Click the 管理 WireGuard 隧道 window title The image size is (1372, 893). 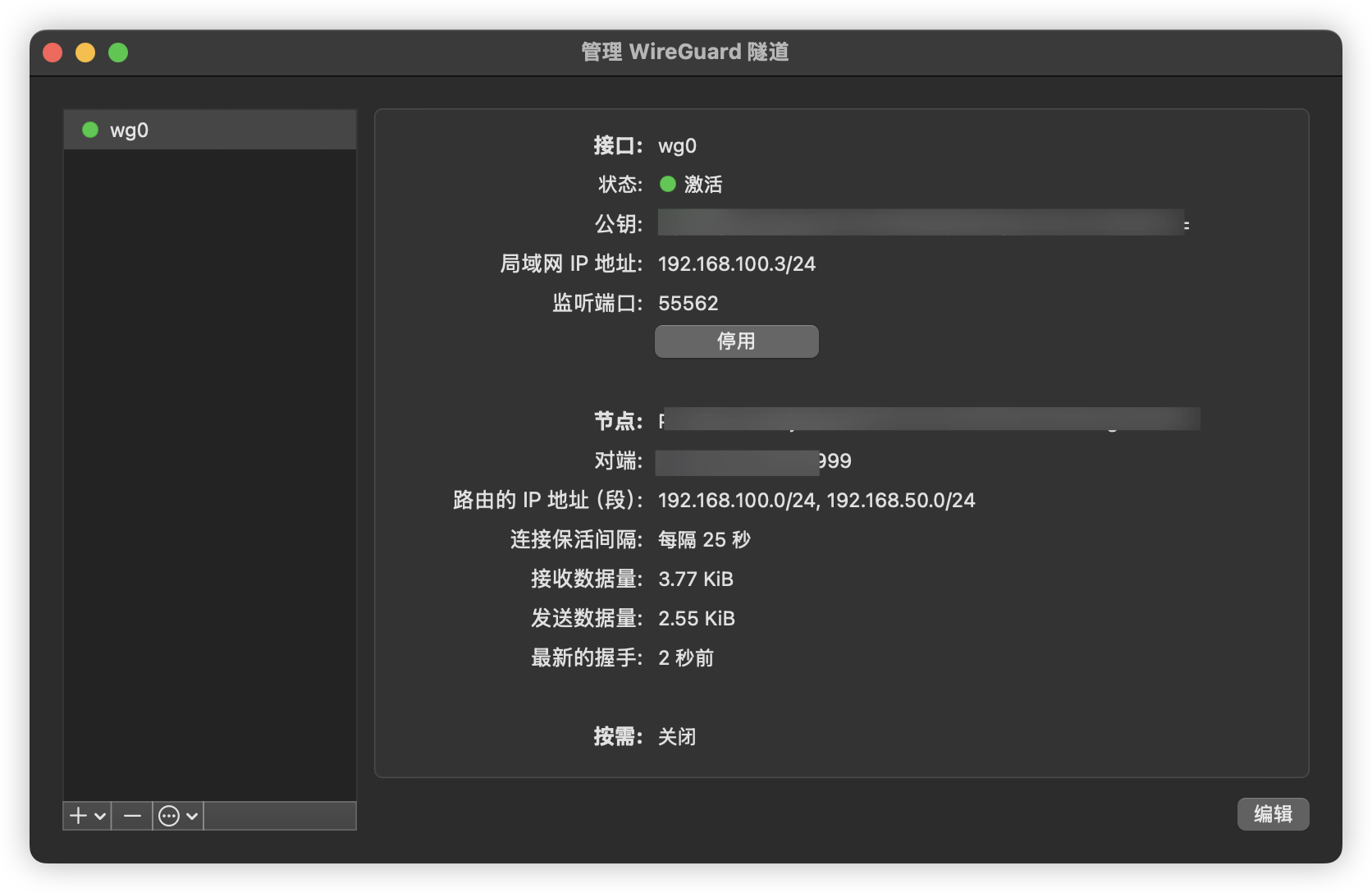tap(685, 52)
